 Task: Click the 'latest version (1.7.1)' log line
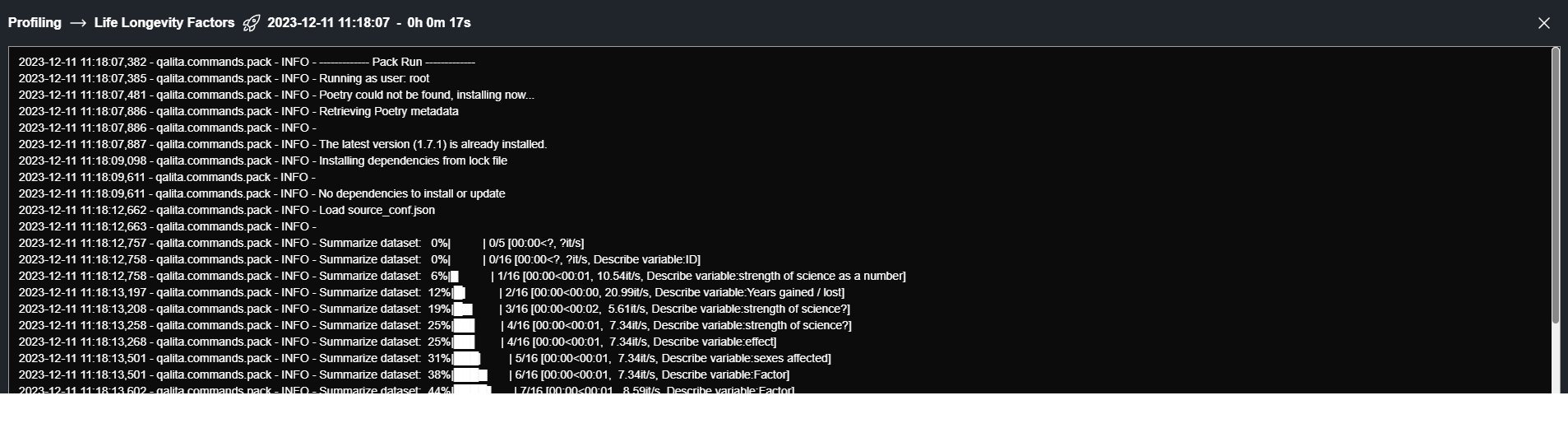coord(432,145)
